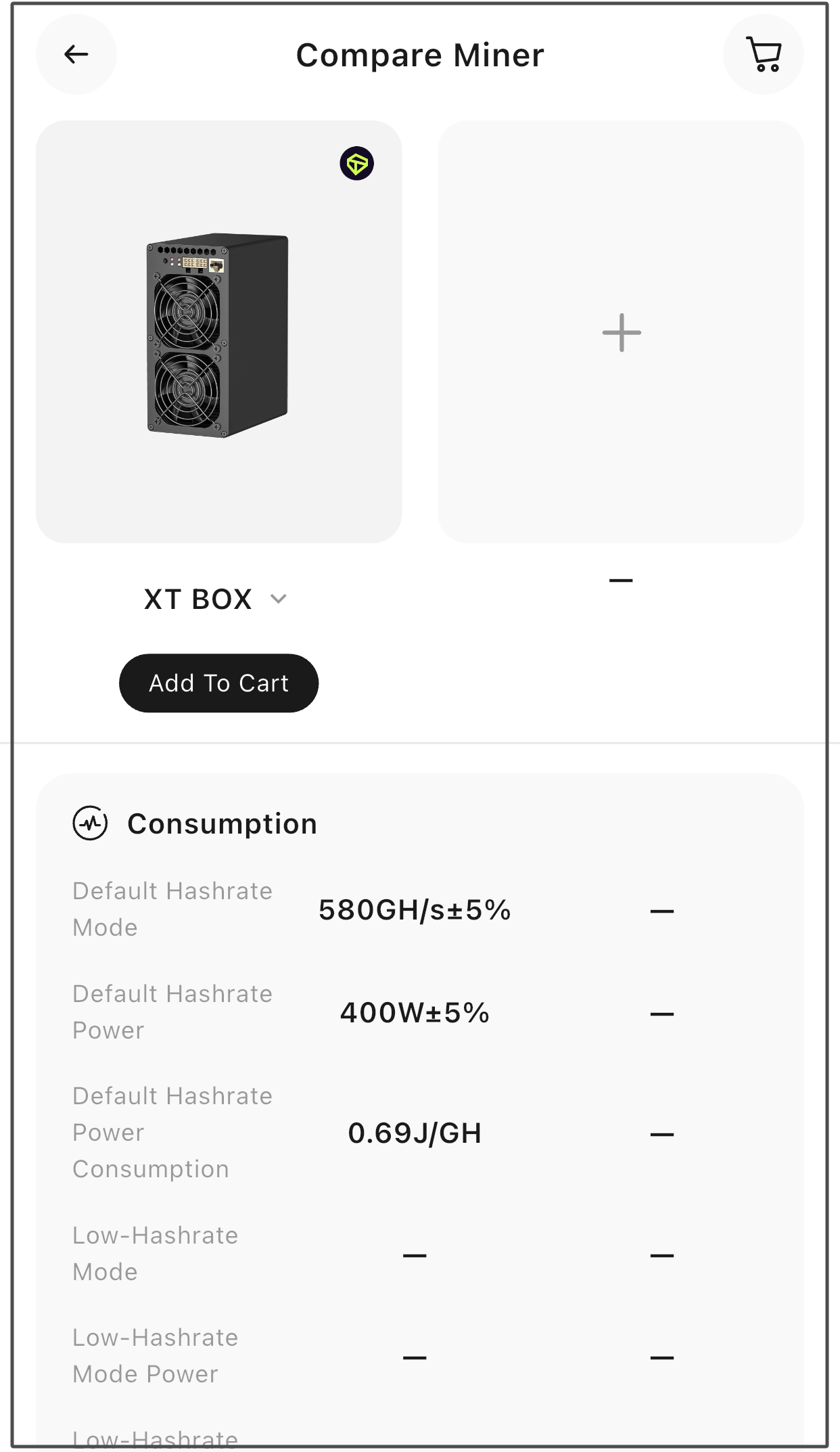This screenshot has height=1452, width=840.
Task: Expand the chevron beside XT BOX
Action: (x=278, y=599)
